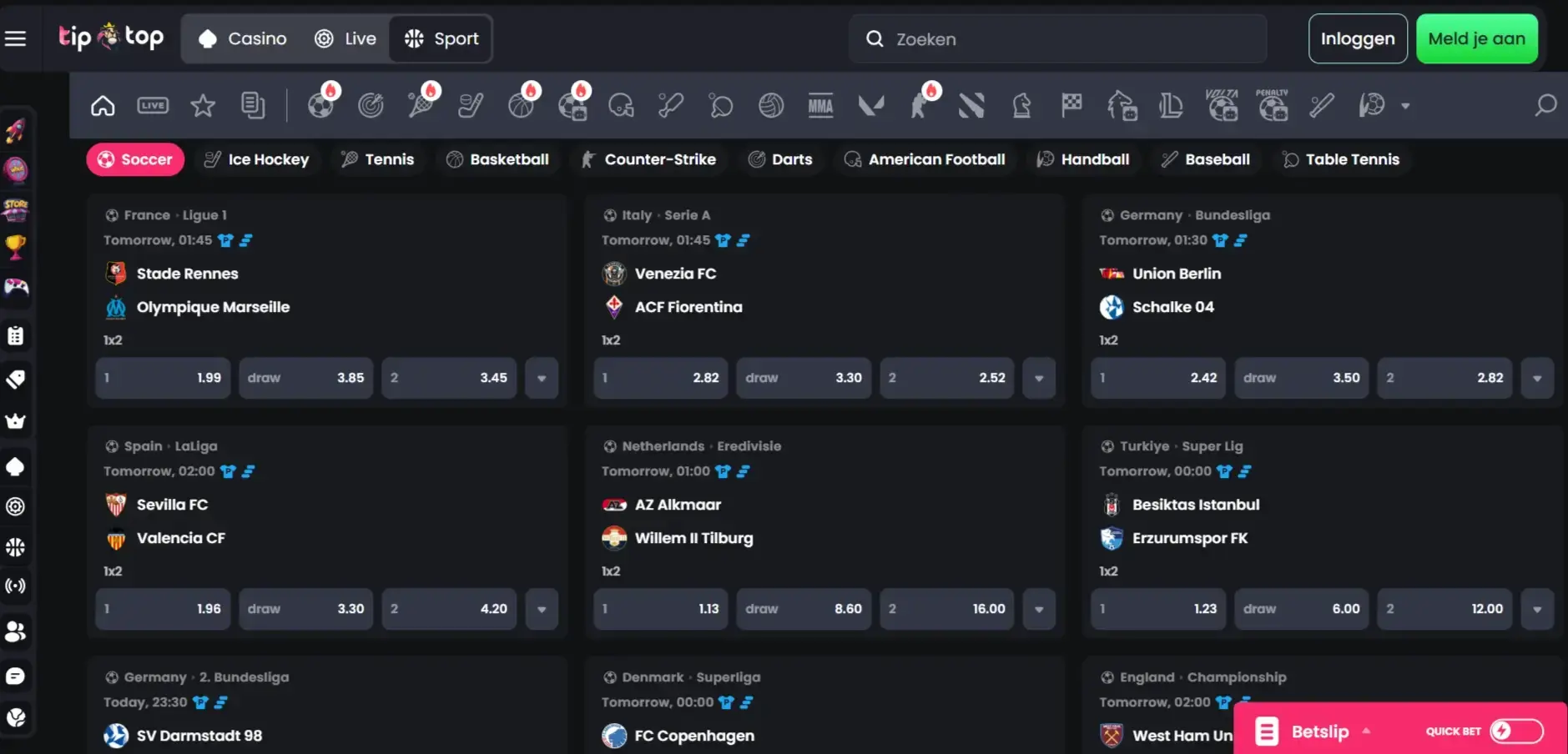
Task: Bet on Valencia CF win at 4.20
Action: tap(449, 609)
